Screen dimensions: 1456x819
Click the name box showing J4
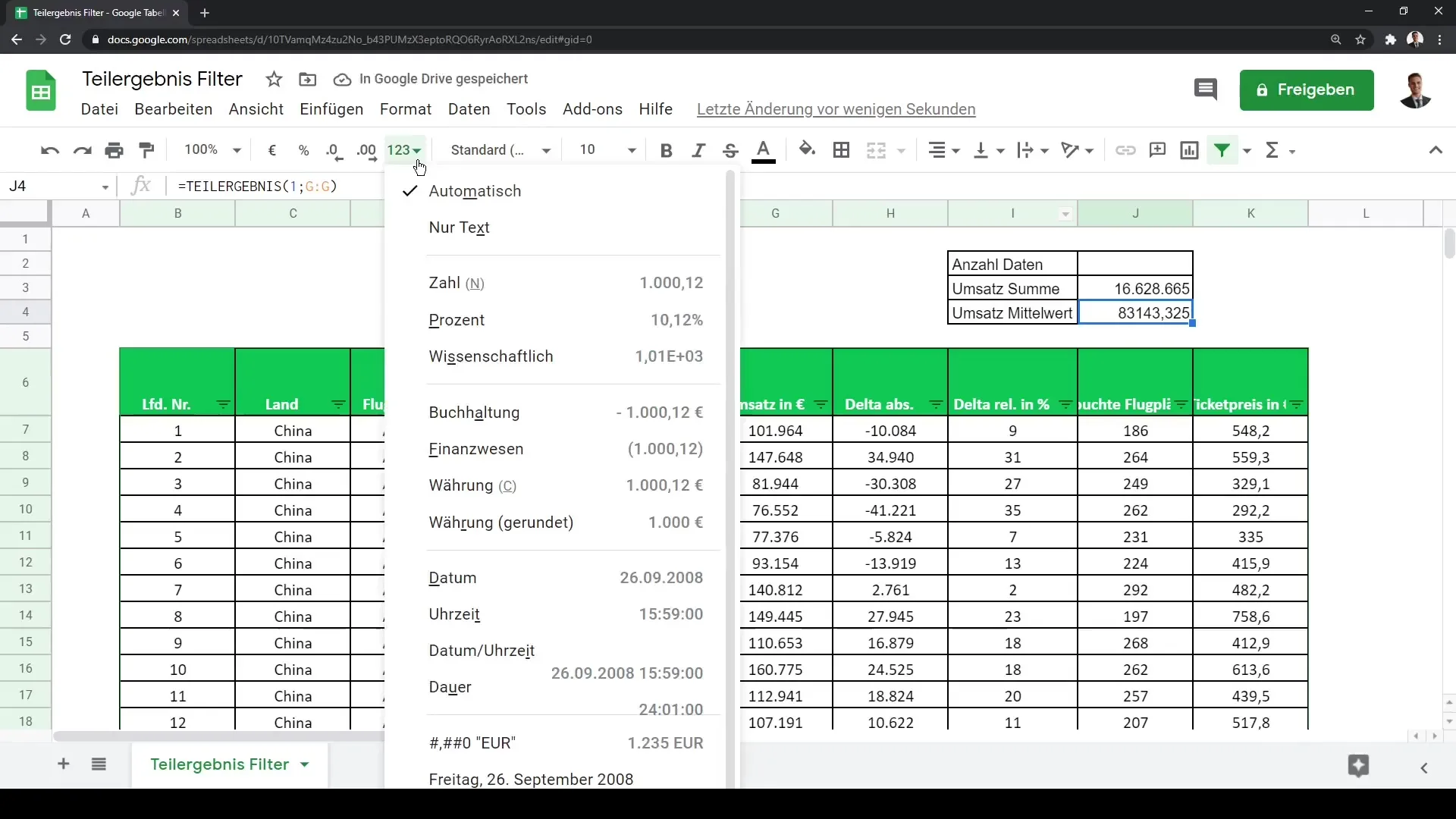59,186
